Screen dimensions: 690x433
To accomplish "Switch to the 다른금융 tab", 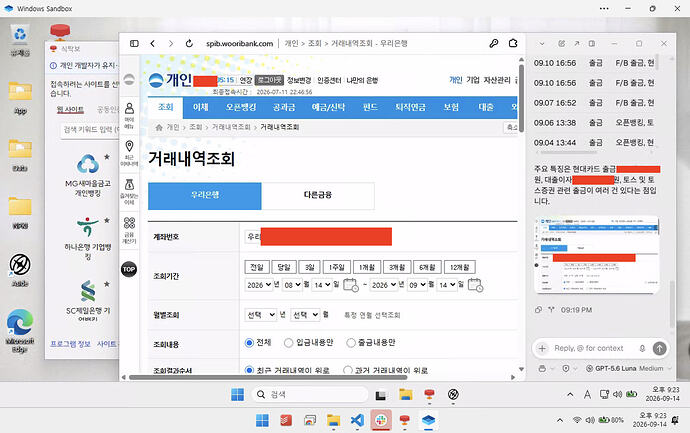I will (x=318, y=195).
